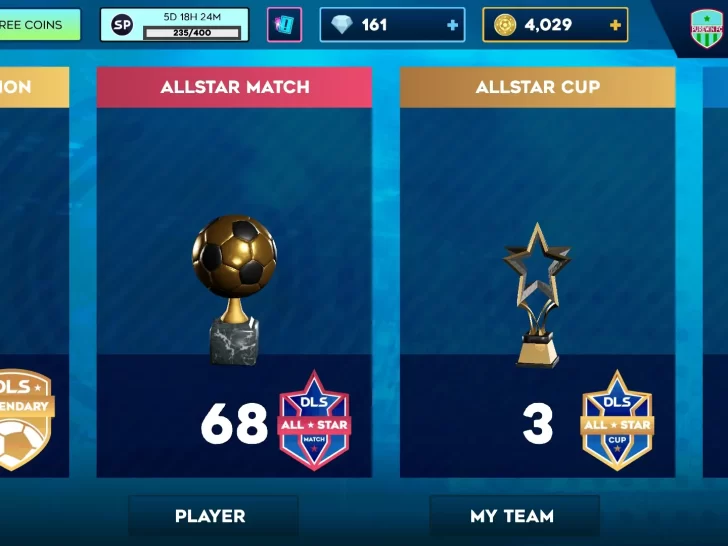728x546 pixels.
Task: Claim the Free Coins button
Action: (x=40, y=25)
